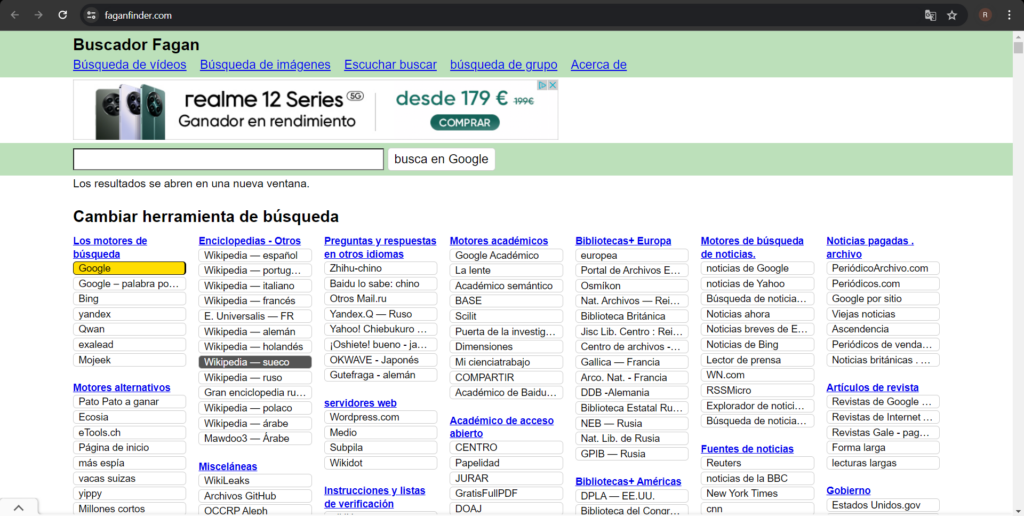Choose New York Times source
Viewport: 1024px width, 516px height.
[x=757, y=494]
